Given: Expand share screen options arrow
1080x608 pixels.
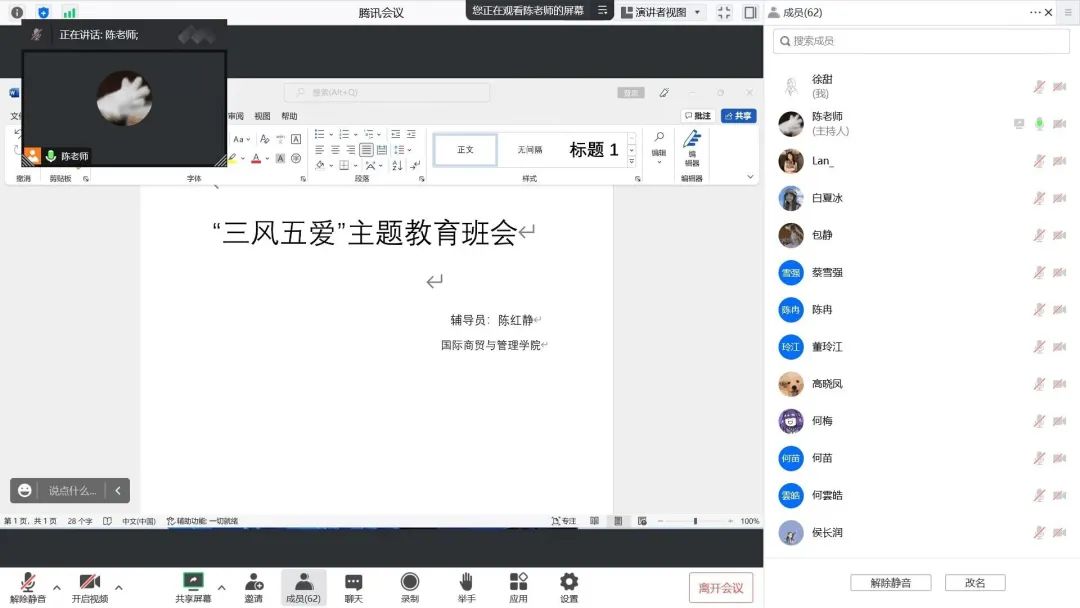Looking at the screenshot, I should pos(221,587).
